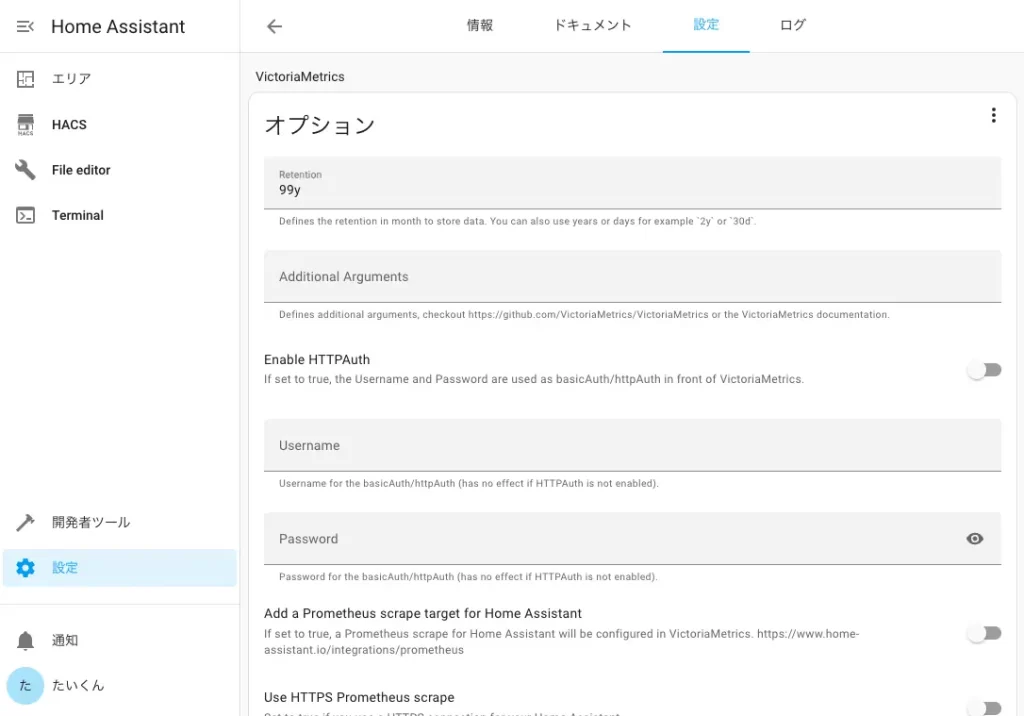Click the Additional Arguments description text
The image size is (1024, 716).
click(584, 314)
